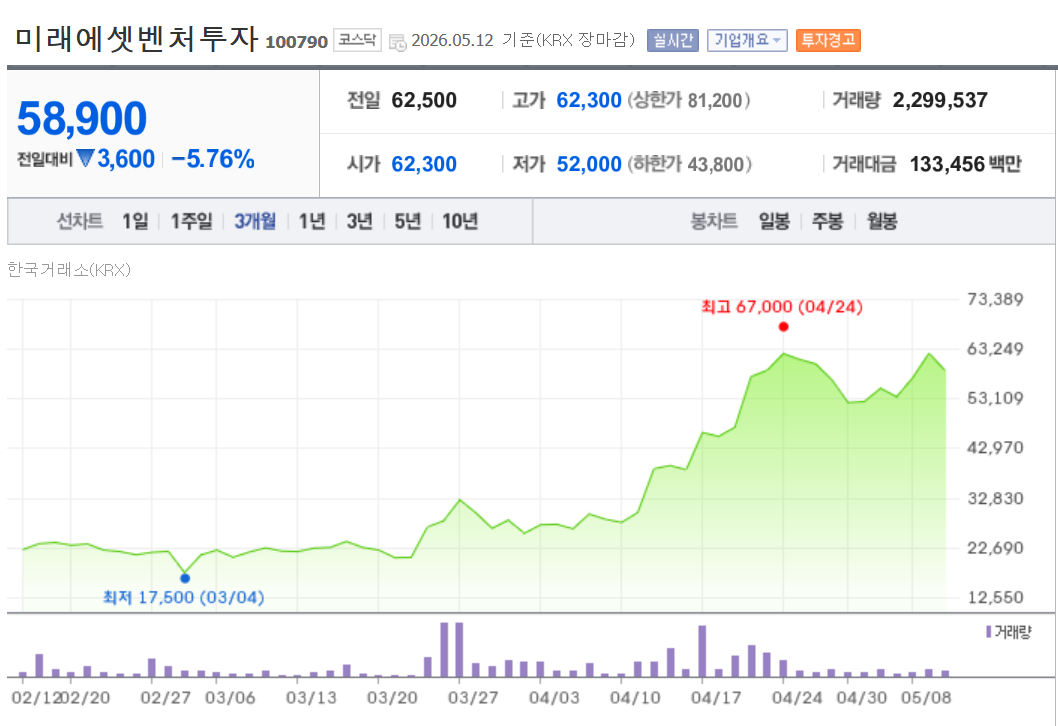Click the -5.76% change rate
Image resolution: width=1058 pixels, height=726 pixels.
(x=213, y=159)
